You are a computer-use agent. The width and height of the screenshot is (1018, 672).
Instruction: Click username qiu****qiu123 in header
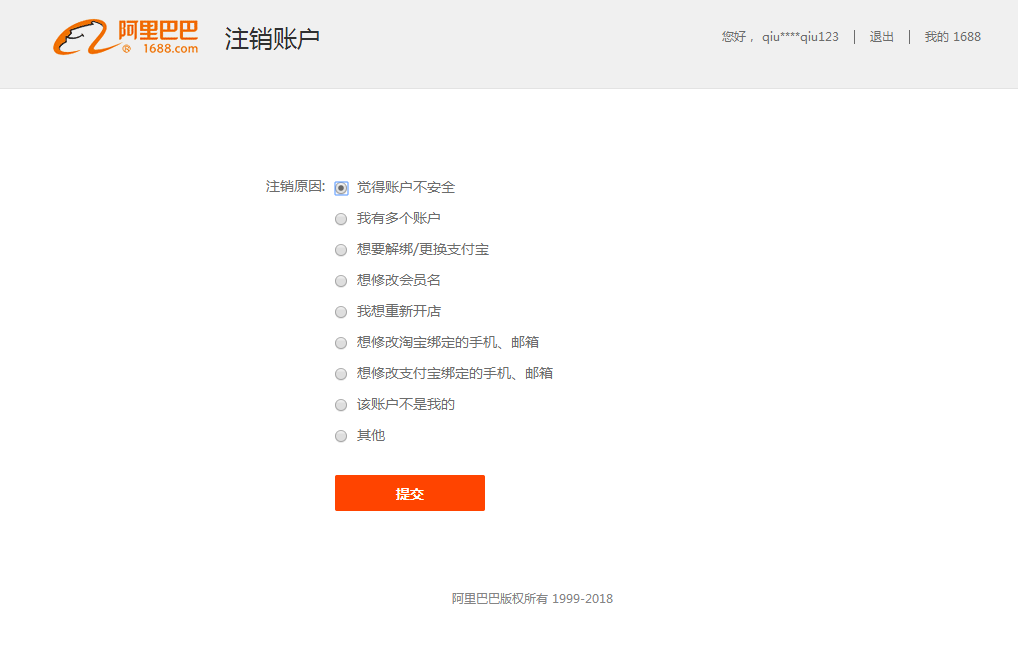click(800, 37)
